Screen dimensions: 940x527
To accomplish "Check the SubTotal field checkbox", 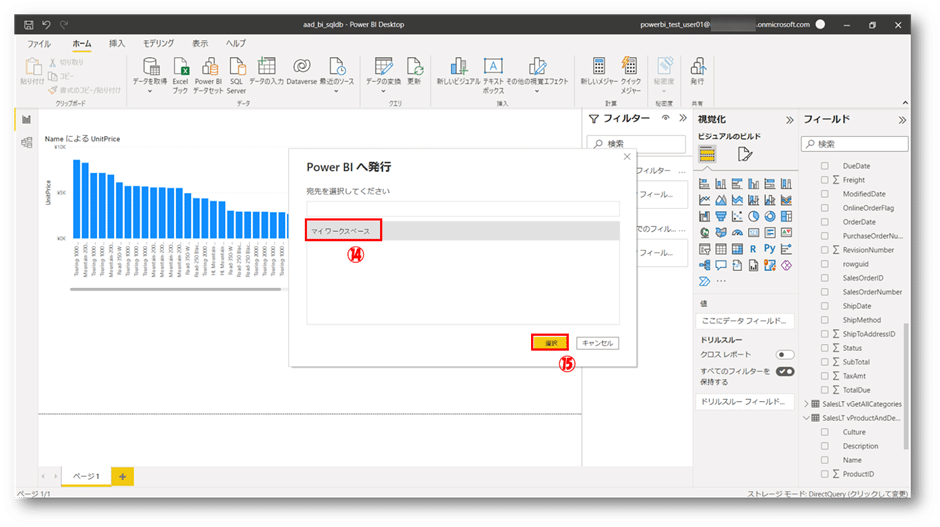I will [825, 362].
